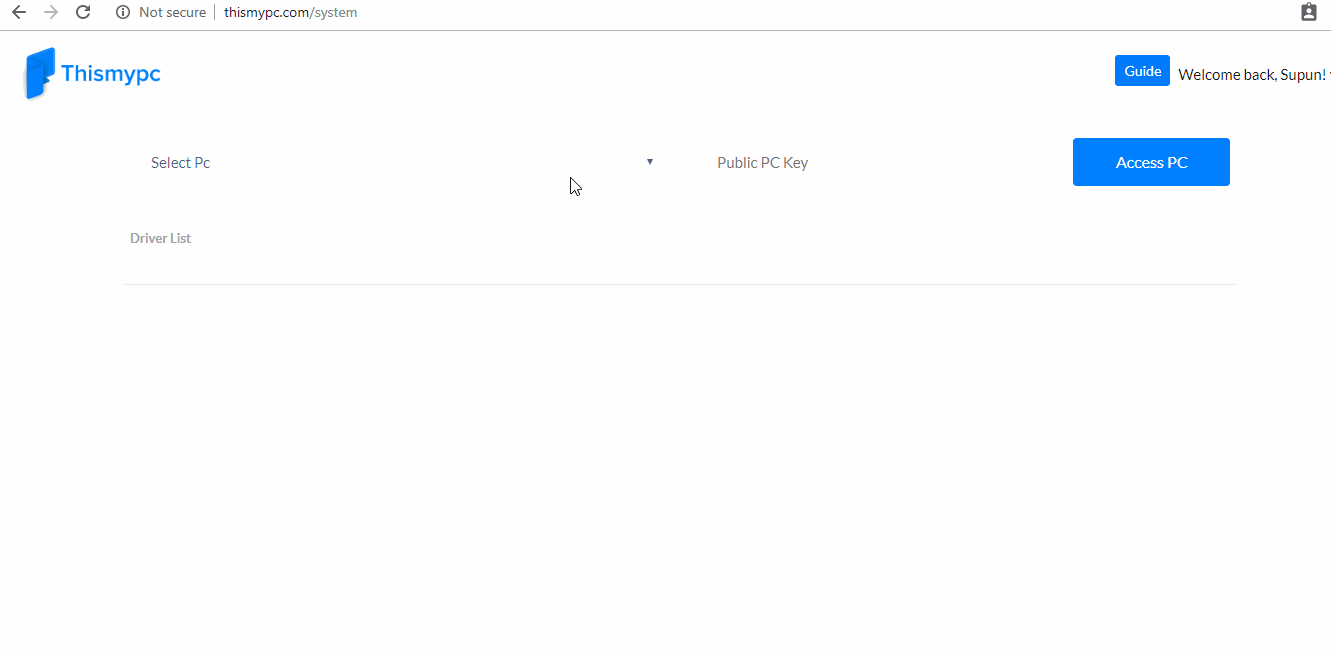Image resolution: width=1331 pixels, height=652 pixels.
Task: Click the Welcome back, Supun! greeting text
Action: [x=1251, y=74]
